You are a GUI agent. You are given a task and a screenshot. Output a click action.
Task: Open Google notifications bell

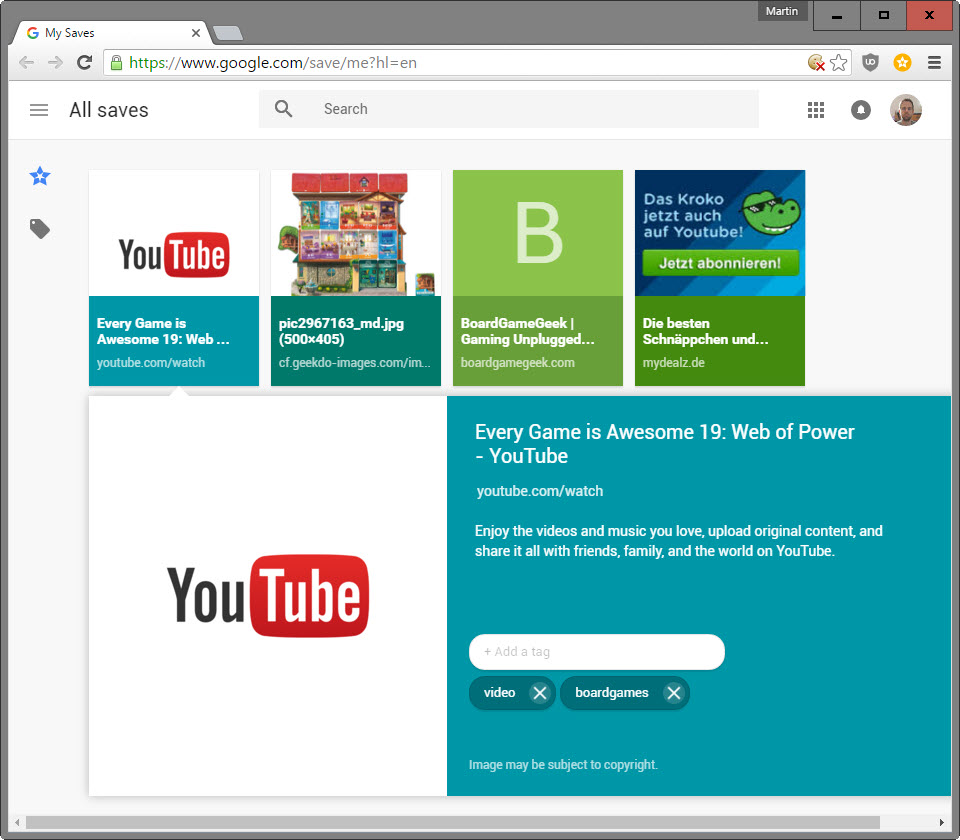(x=861, y=110)
